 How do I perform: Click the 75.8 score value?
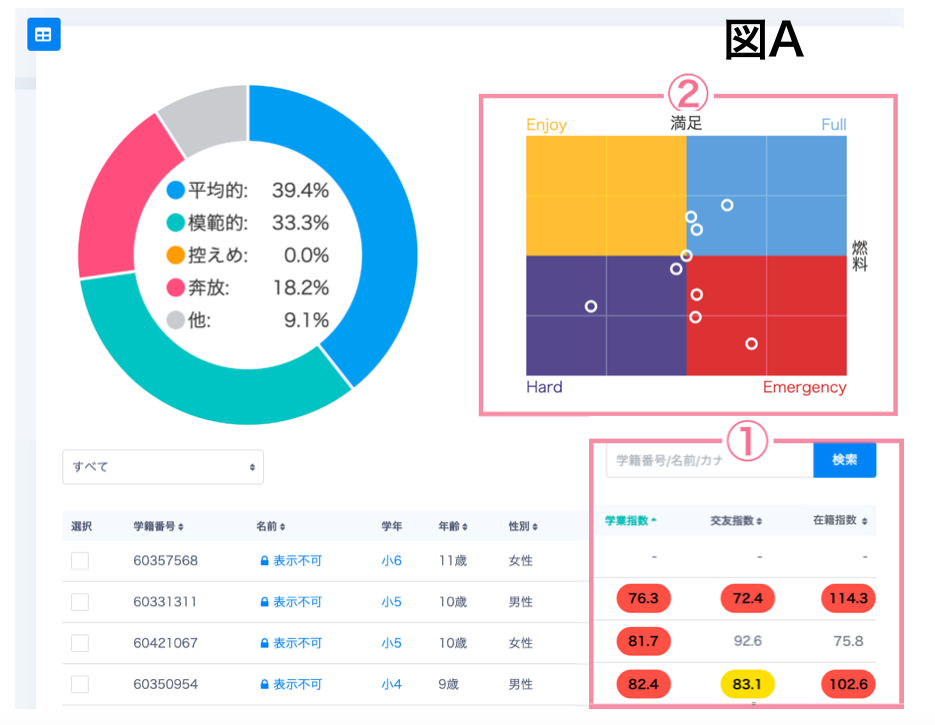(x=848, y=641)
